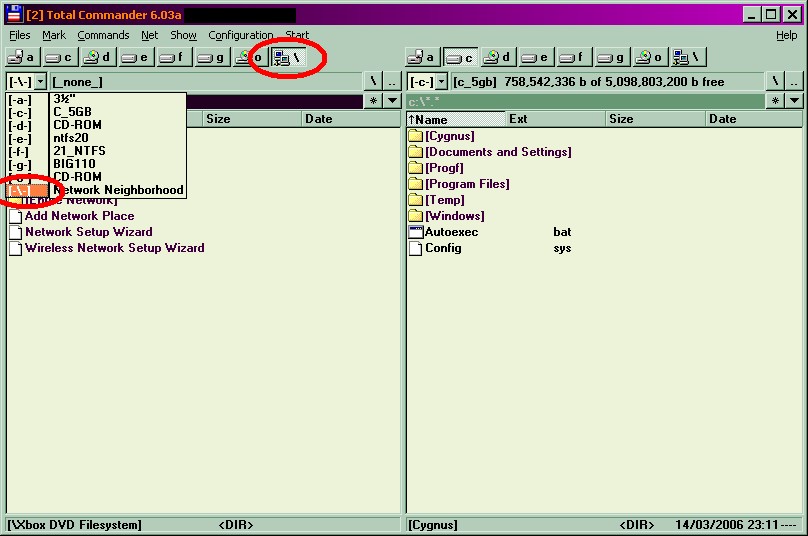Sort right panel by Date column
Image resolution: width=808 pixels, height=536 pixels.
point(754,119)
